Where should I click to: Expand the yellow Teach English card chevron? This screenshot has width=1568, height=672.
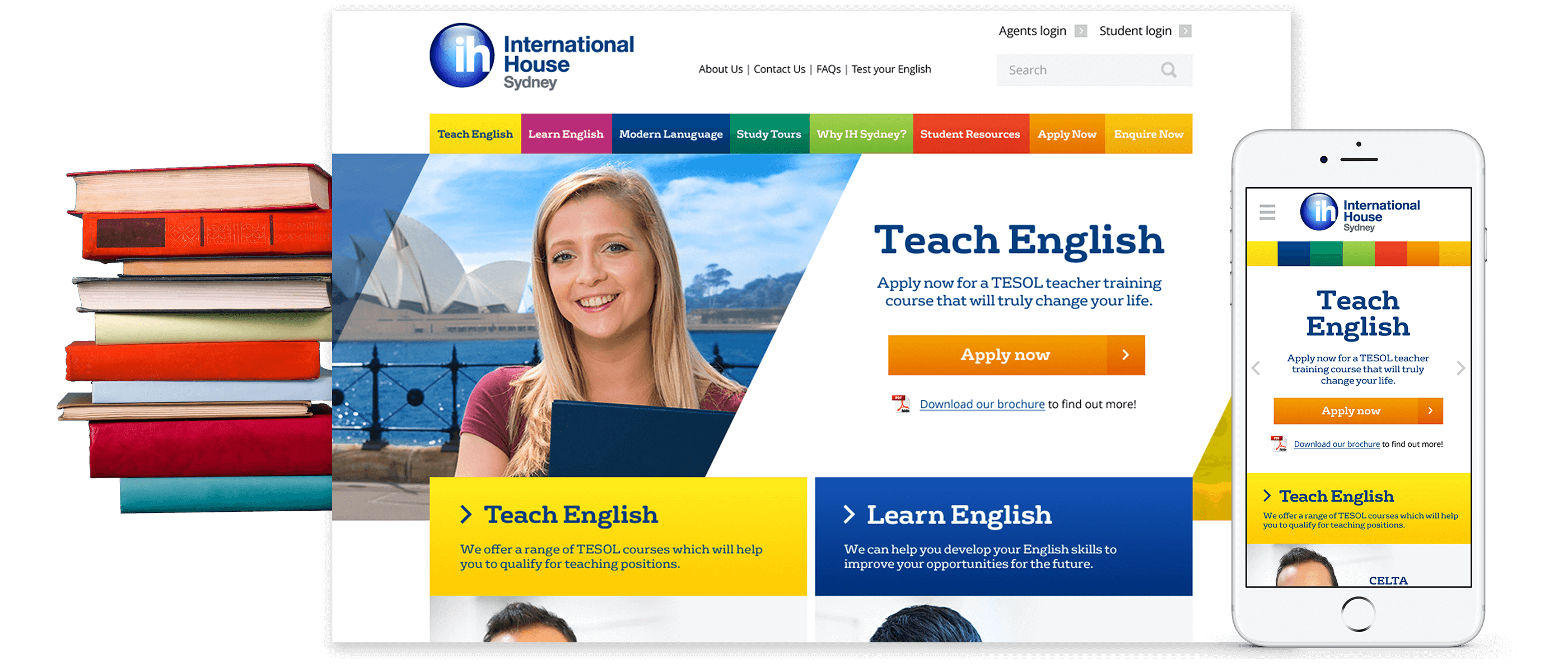point(466,514)
